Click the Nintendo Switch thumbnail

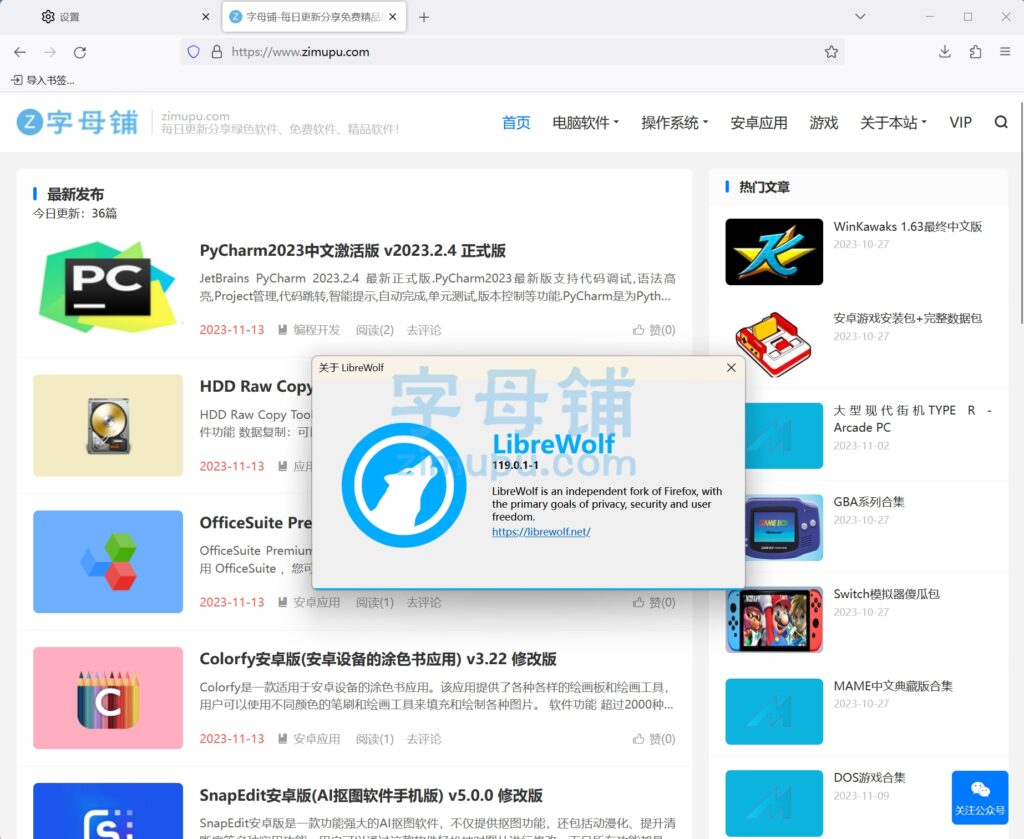(774, 620)
